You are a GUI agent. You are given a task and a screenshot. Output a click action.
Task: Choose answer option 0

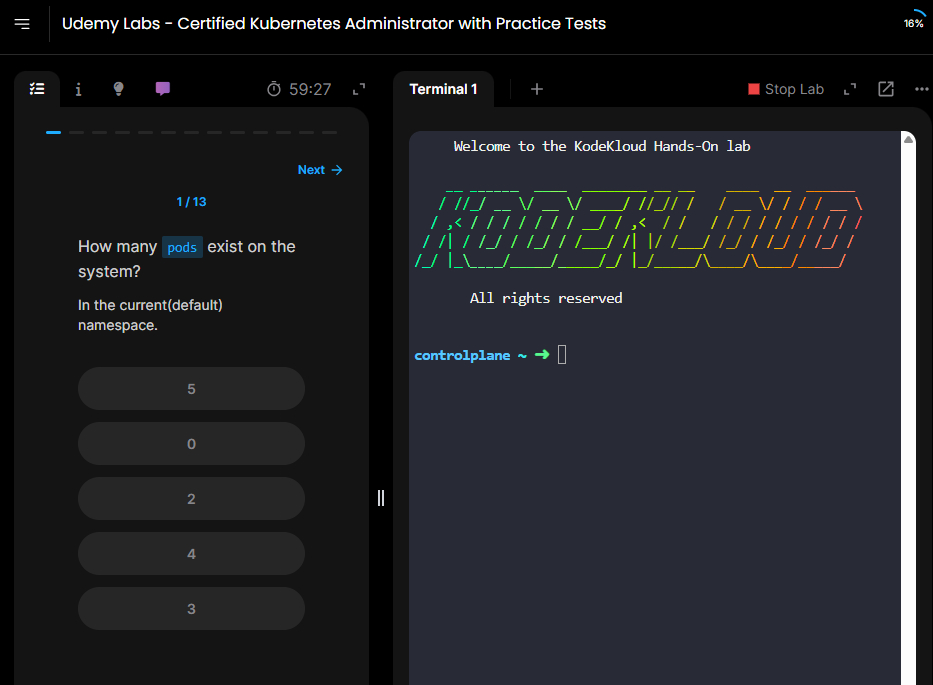coord(192,444)
